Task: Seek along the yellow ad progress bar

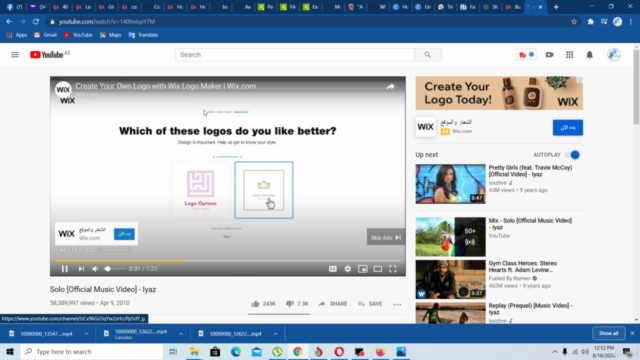Action: tap(228, 260)
